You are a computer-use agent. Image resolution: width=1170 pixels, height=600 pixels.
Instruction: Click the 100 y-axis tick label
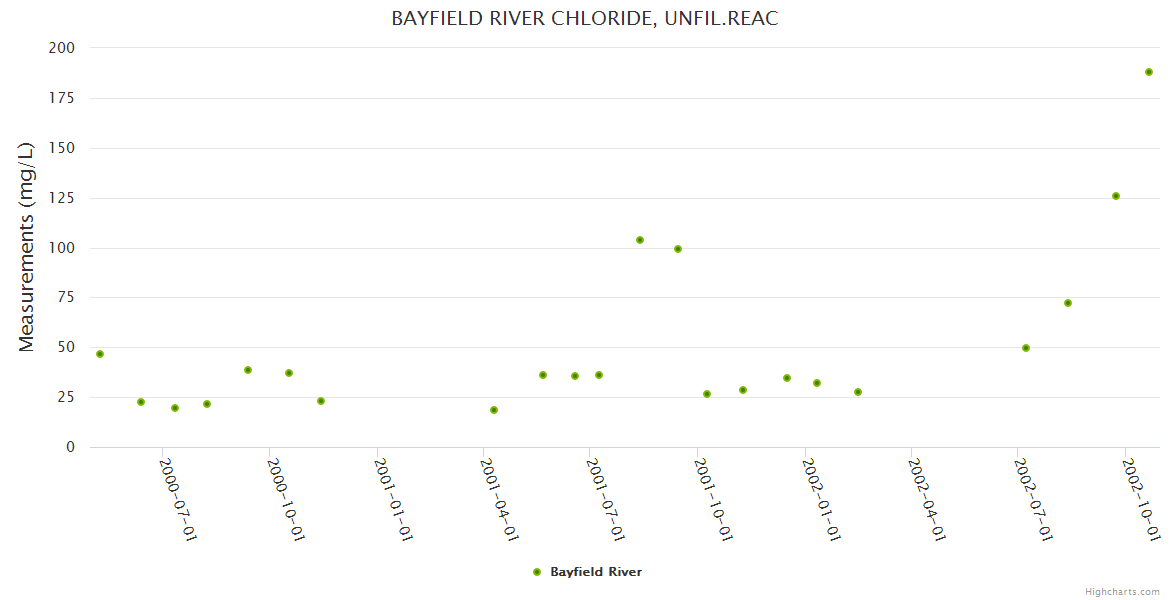[62, 248]
